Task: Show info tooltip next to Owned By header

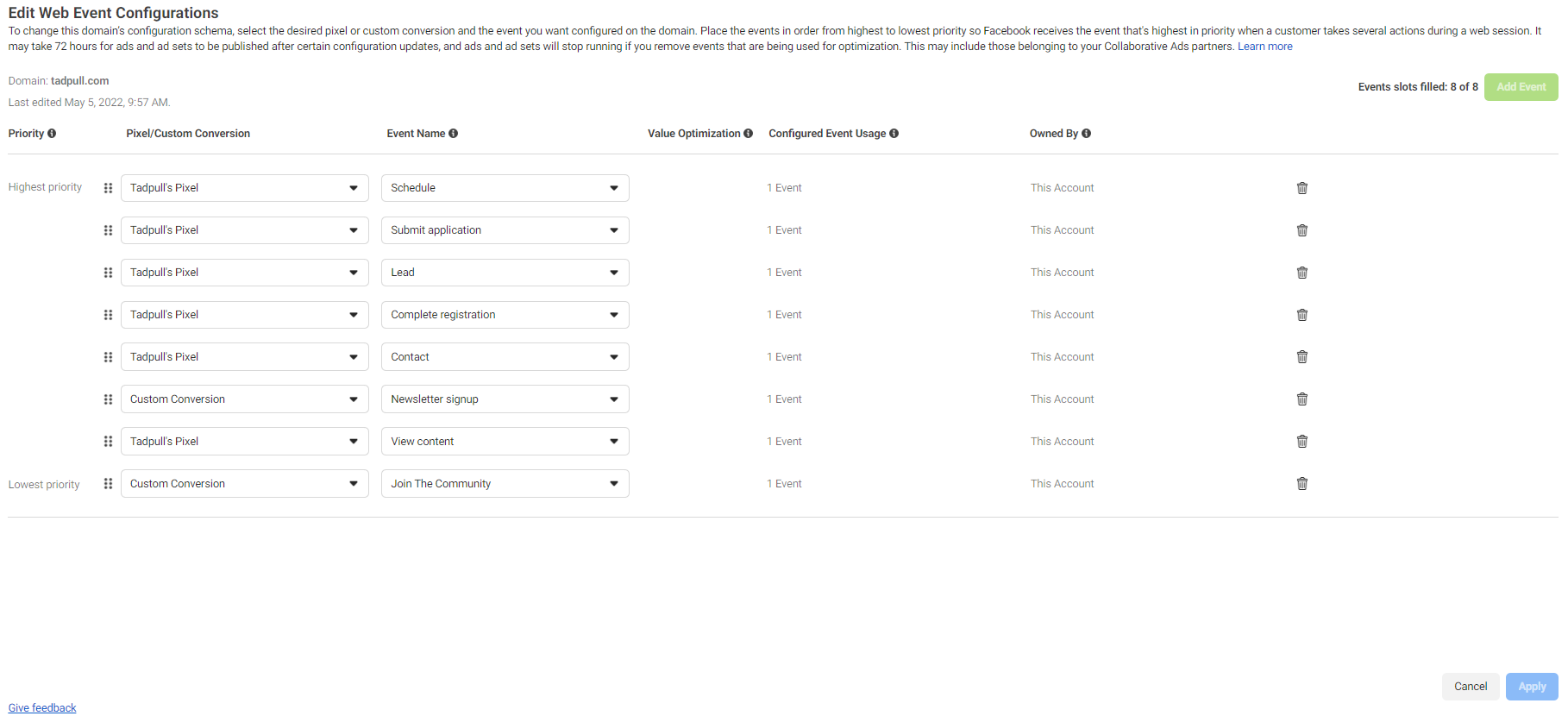Action: 1087,134
